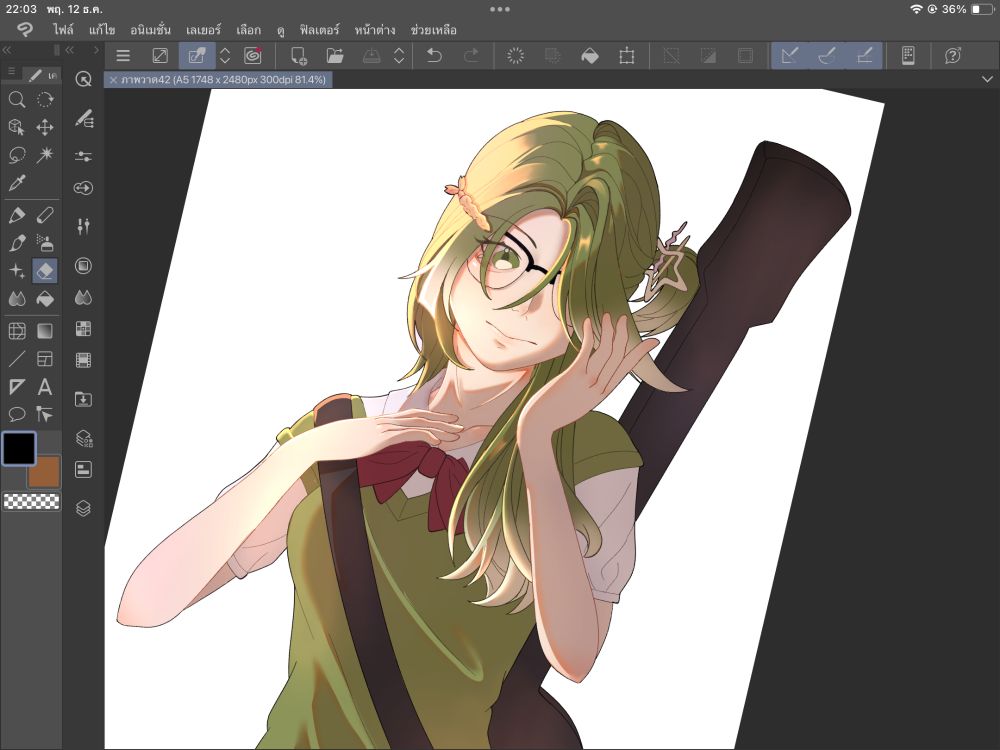Open the Color Slider palette
The height and width of the screenshot is (750, 1000).
84,226
